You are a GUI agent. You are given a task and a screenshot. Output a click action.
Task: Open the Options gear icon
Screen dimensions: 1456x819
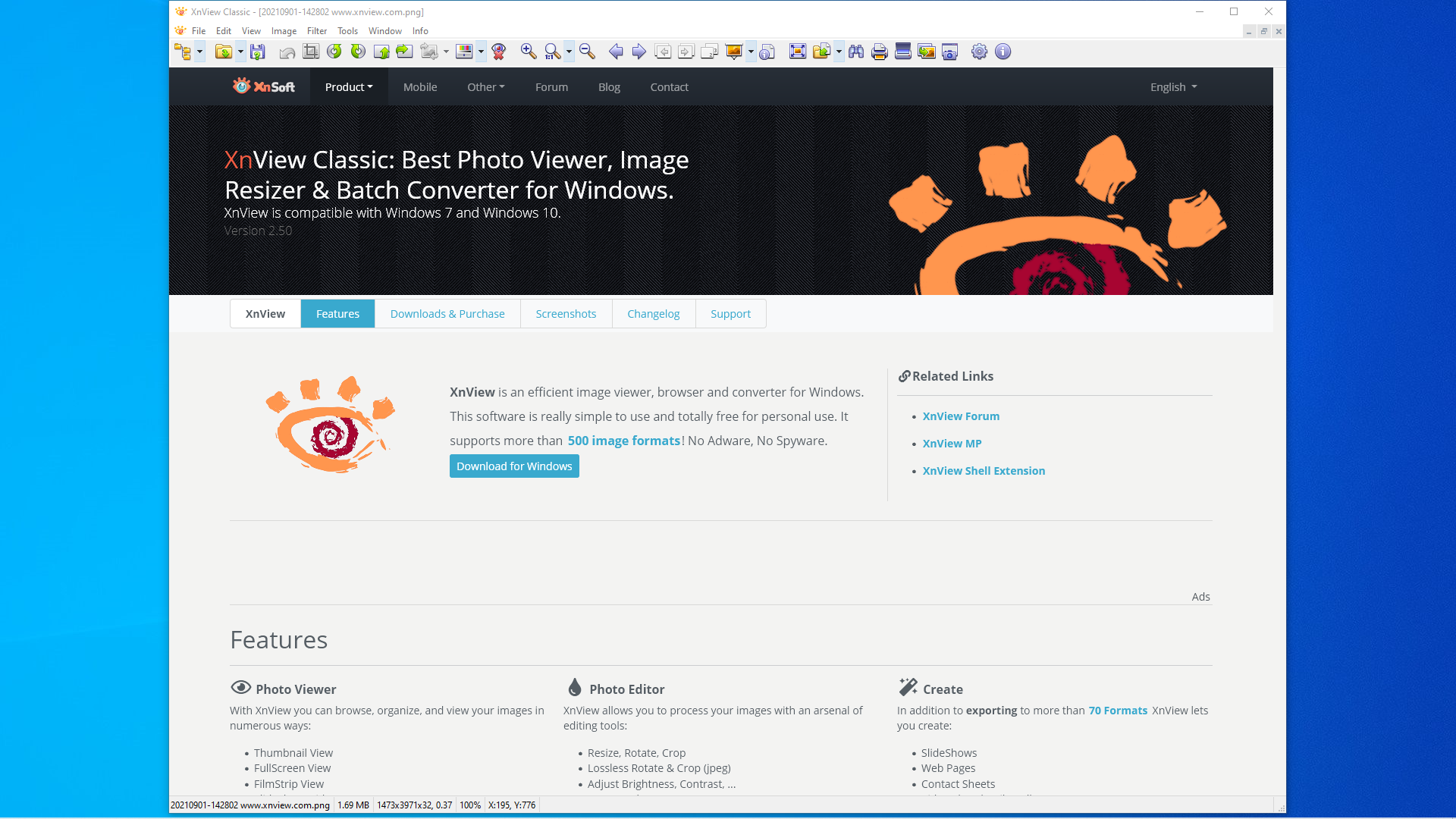coord(979,52)
